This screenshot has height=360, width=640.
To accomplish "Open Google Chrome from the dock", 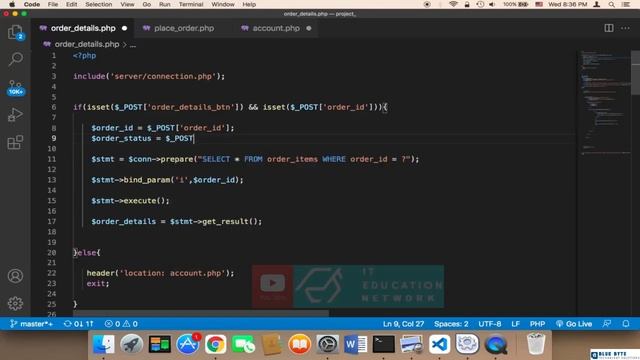I will pyautogui.click(x=216, y=344).
